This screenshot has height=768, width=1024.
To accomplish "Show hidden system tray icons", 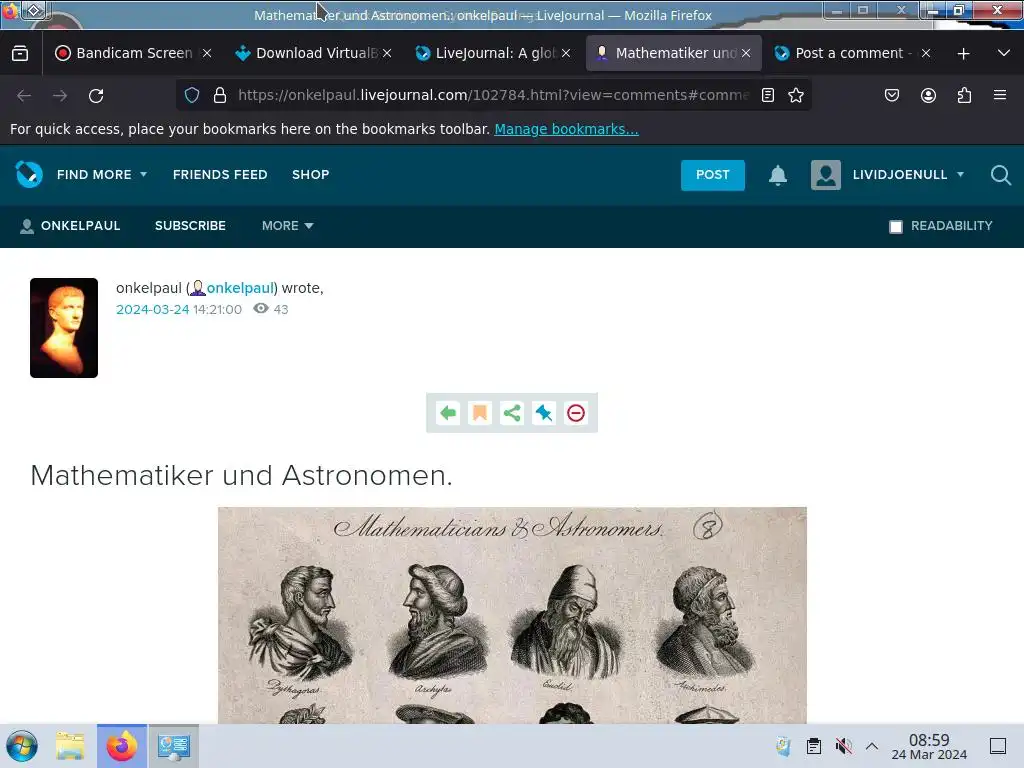I will (872, 746).
